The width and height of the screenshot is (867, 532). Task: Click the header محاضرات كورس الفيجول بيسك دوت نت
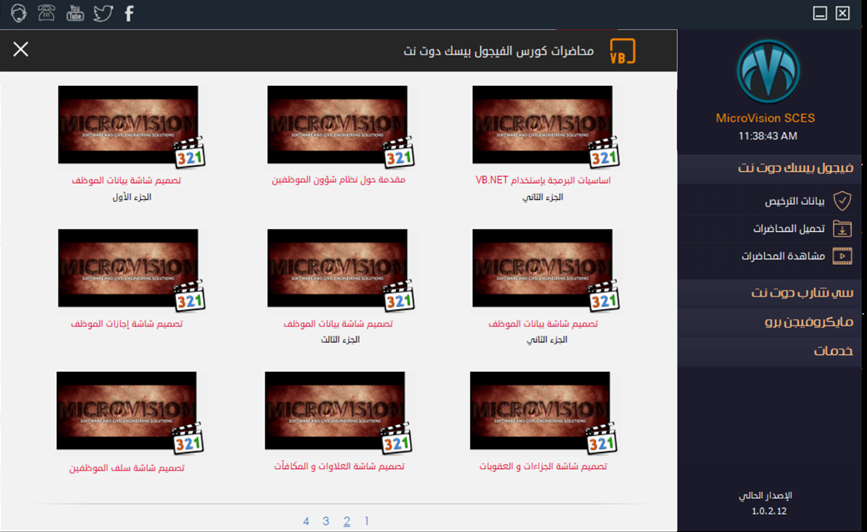coord(499,51)
